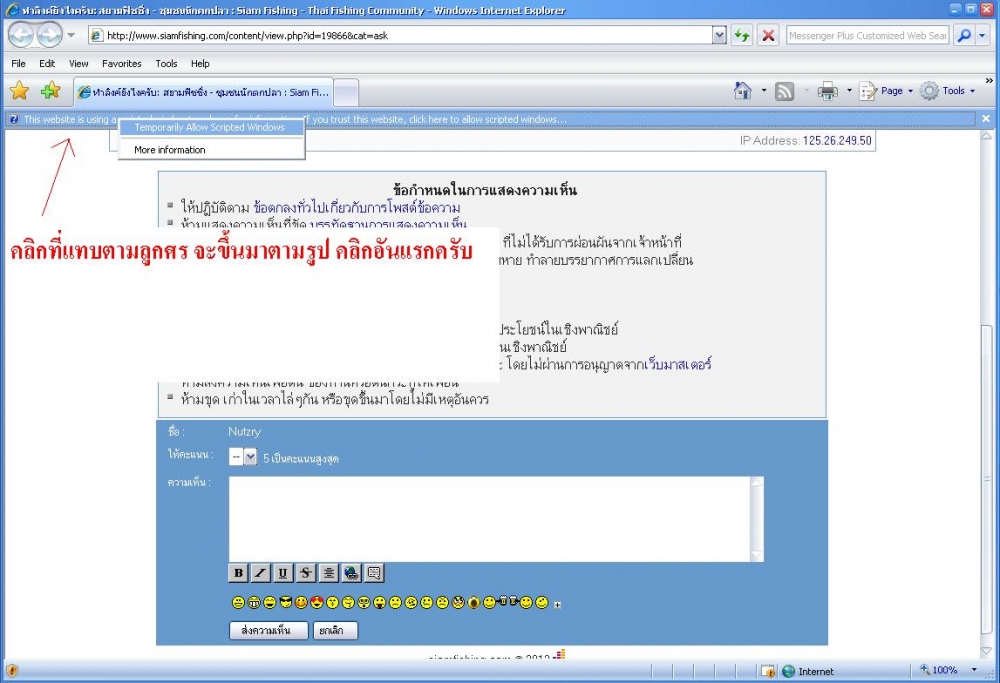This screenshot has width=1000, height=683.
Task: Open the Tools gear toolbar menu
Action: click(948, 91)
